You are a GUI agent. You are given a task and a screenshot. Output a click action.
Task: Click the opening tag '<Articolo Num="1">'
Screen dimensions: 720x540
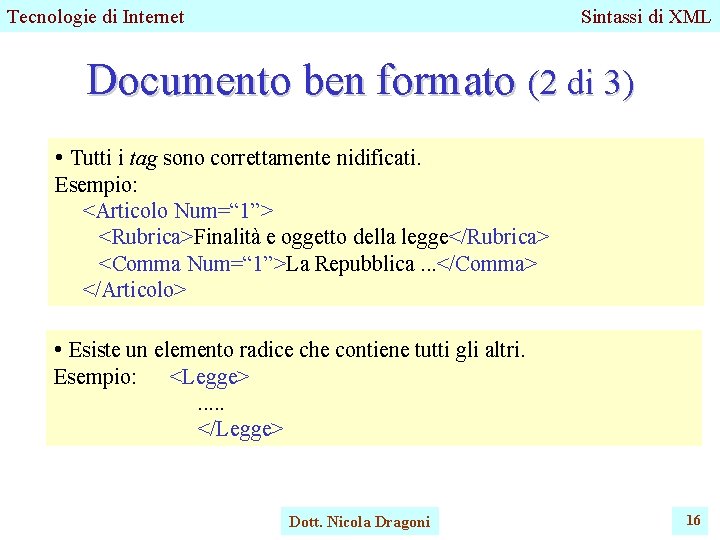tap(178, 211)
